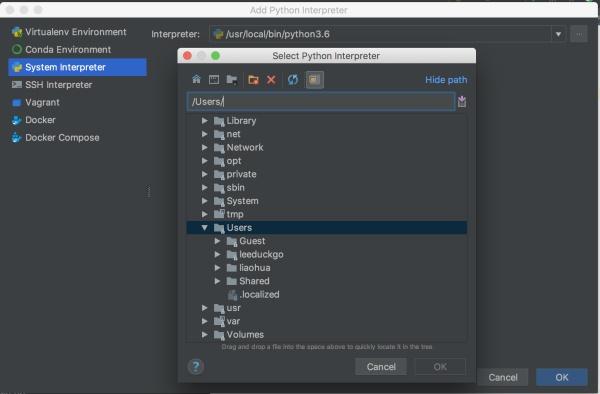The width and height of the screenshot is (600, 394).
Task: Cancel the Add Python Interpreter window
Action: (503, 378)
